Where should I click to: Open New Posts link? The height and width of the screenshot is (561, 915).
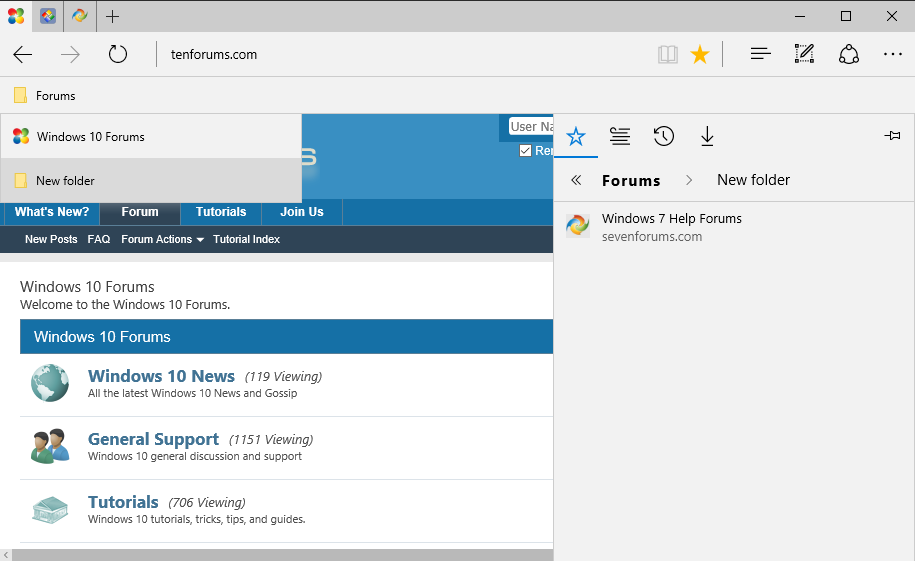pyautogui.click(x=51, y=239)
